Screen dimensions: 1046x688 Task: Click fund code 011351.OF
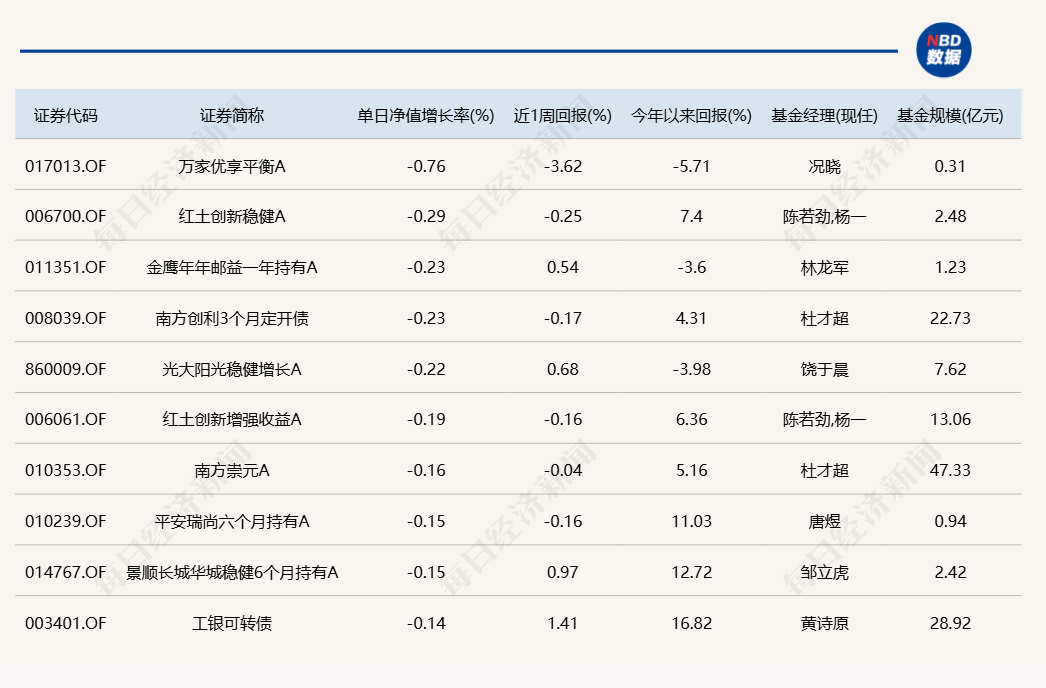click(65, 267)
